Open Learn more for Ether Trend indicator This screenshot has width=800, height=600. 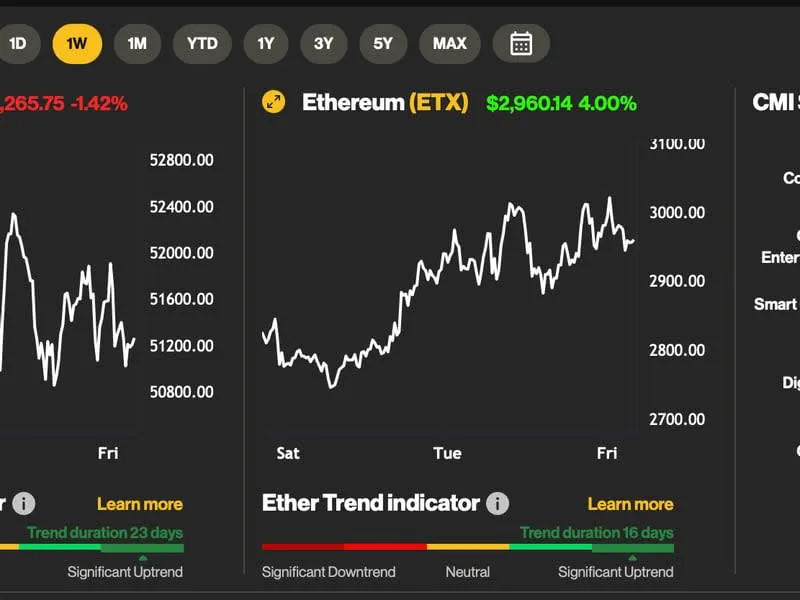pos(631,503)
